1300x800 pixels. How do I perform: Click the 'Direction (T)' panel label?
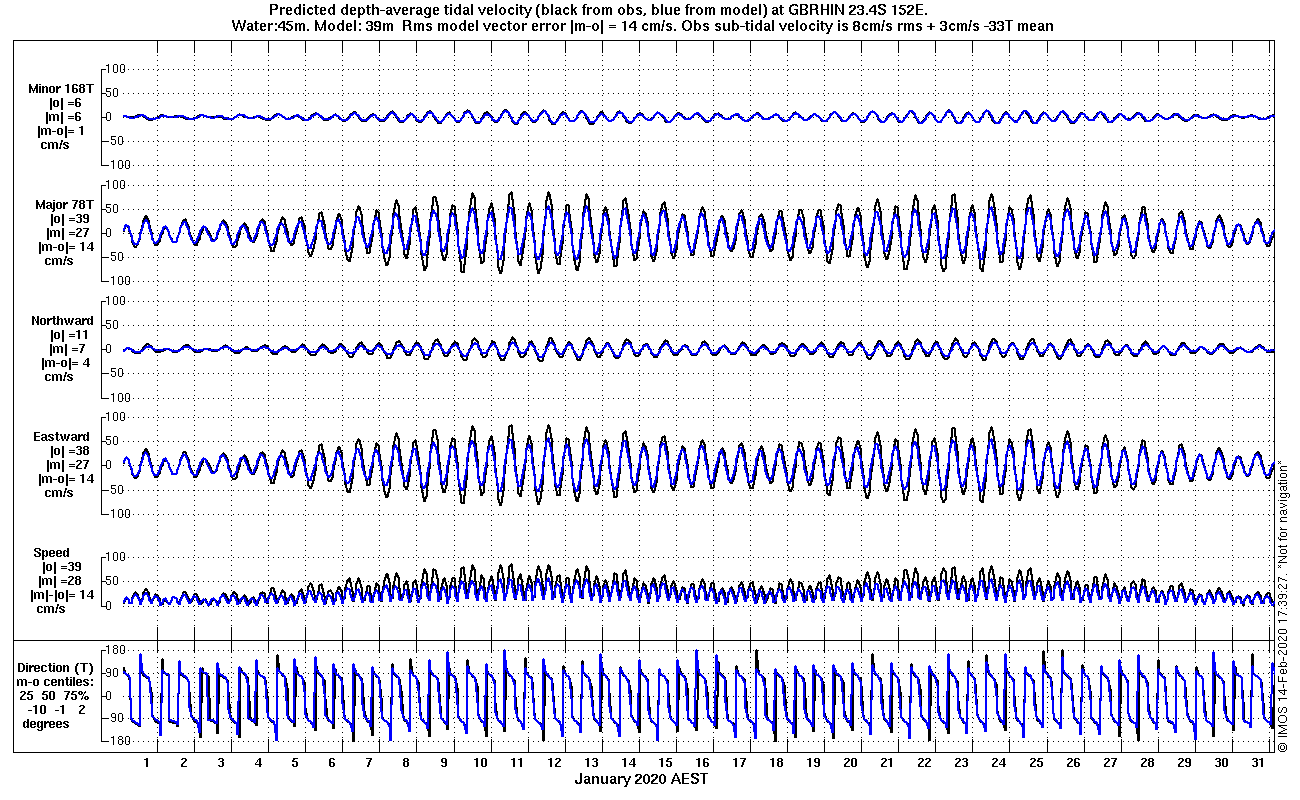tap(57, 668)
